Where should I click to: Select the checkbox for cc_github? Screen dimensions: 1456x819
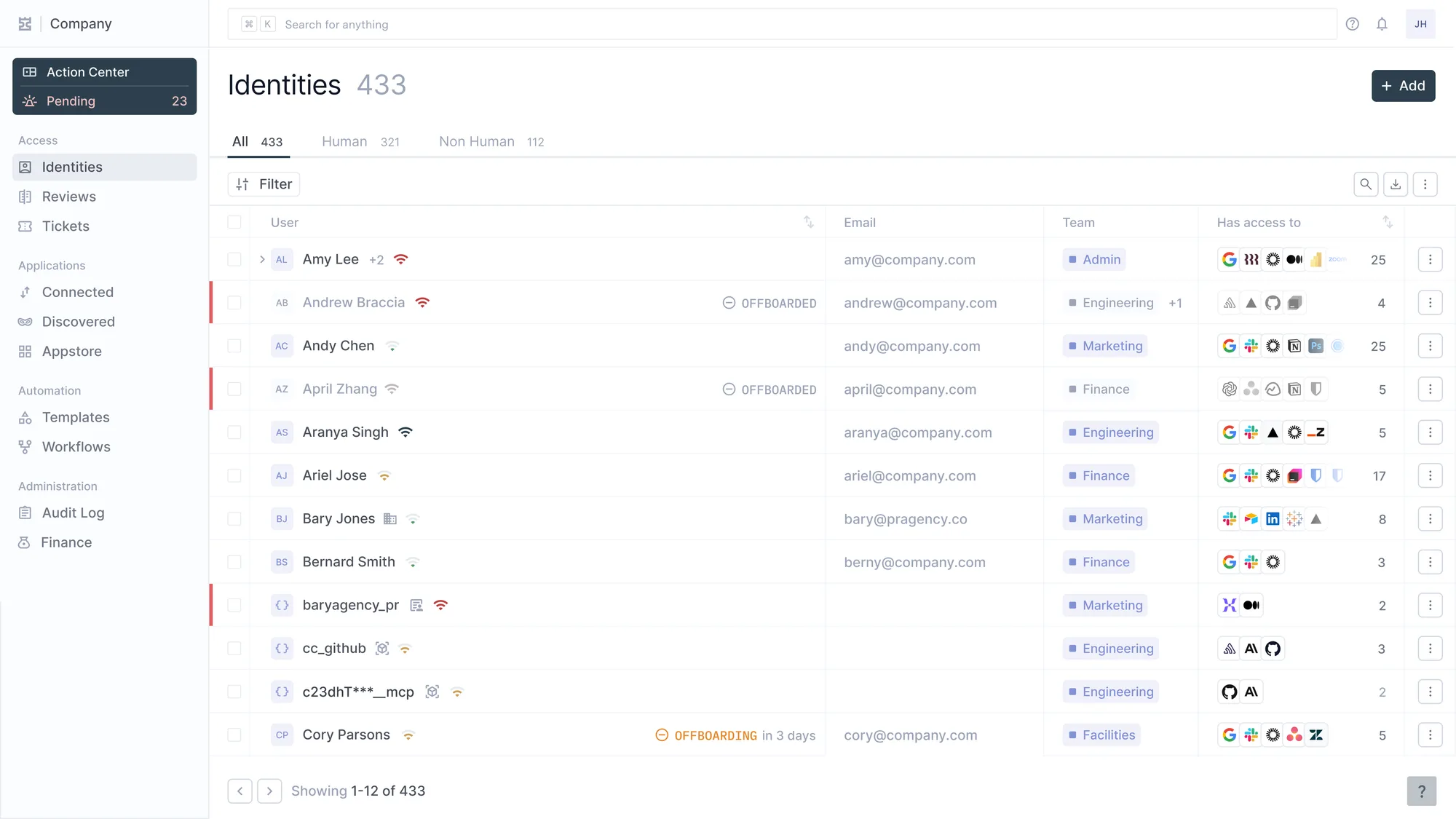pos(234,649)
